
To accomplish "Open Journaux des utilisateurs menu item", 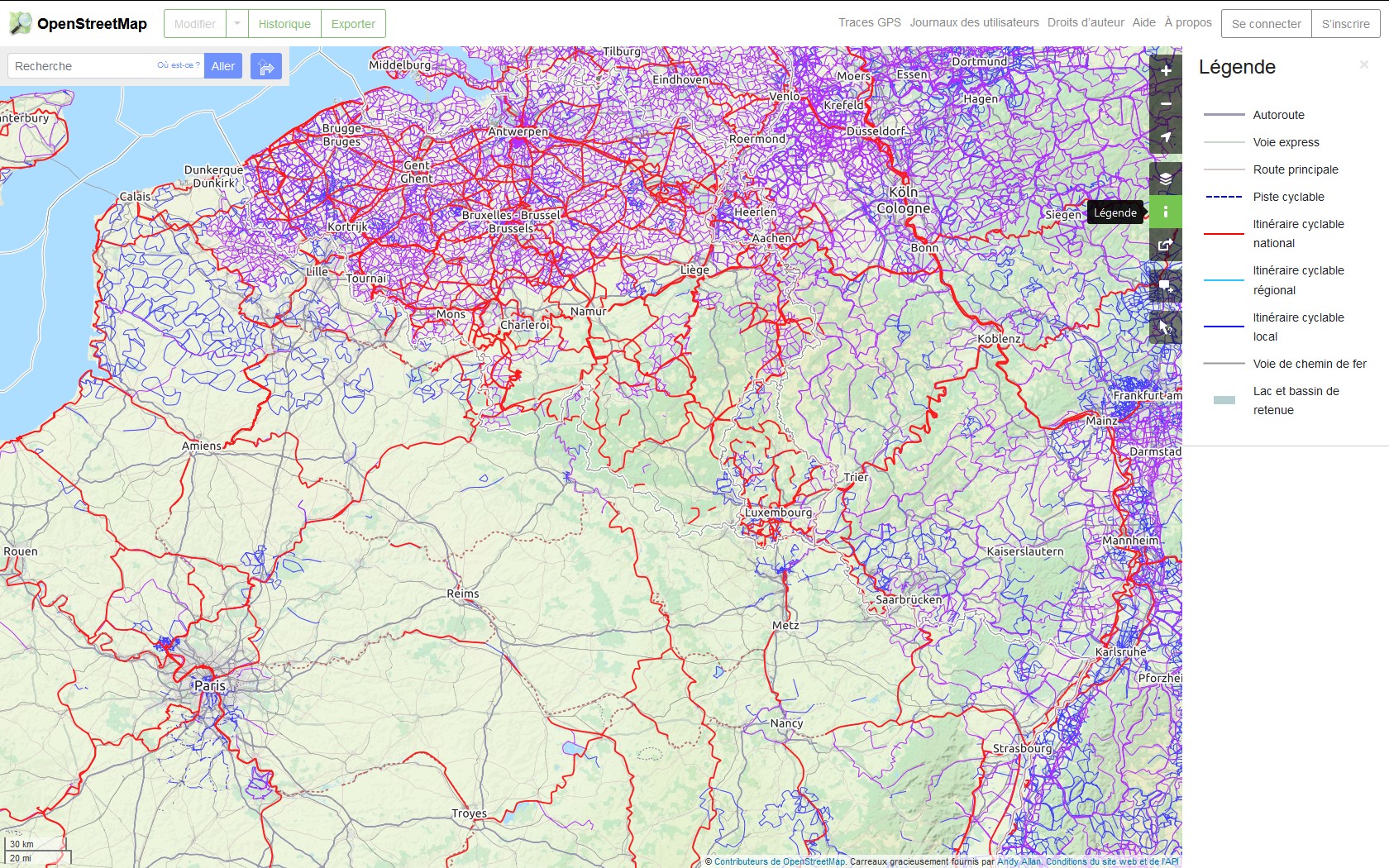I will [974, 22].
